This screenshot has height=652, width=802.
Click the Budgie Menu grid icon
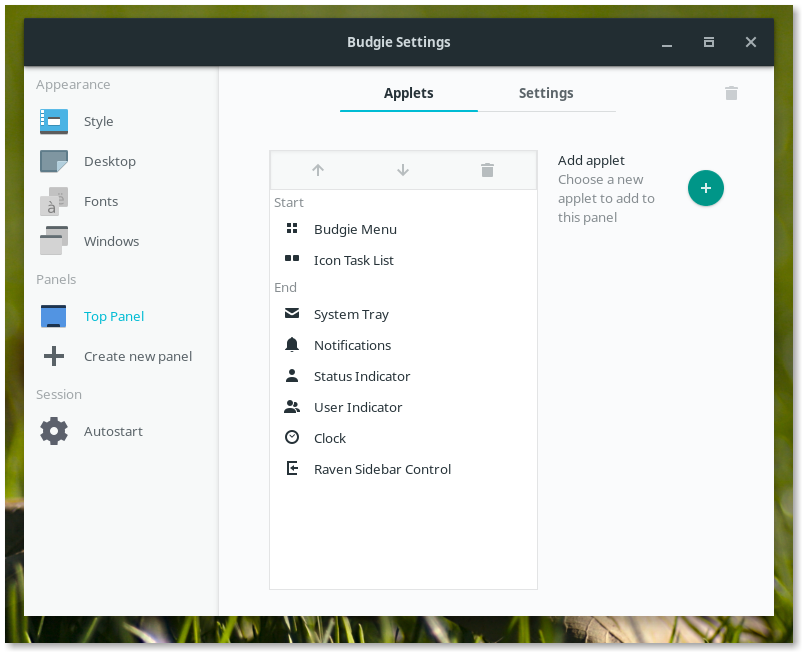292,228
